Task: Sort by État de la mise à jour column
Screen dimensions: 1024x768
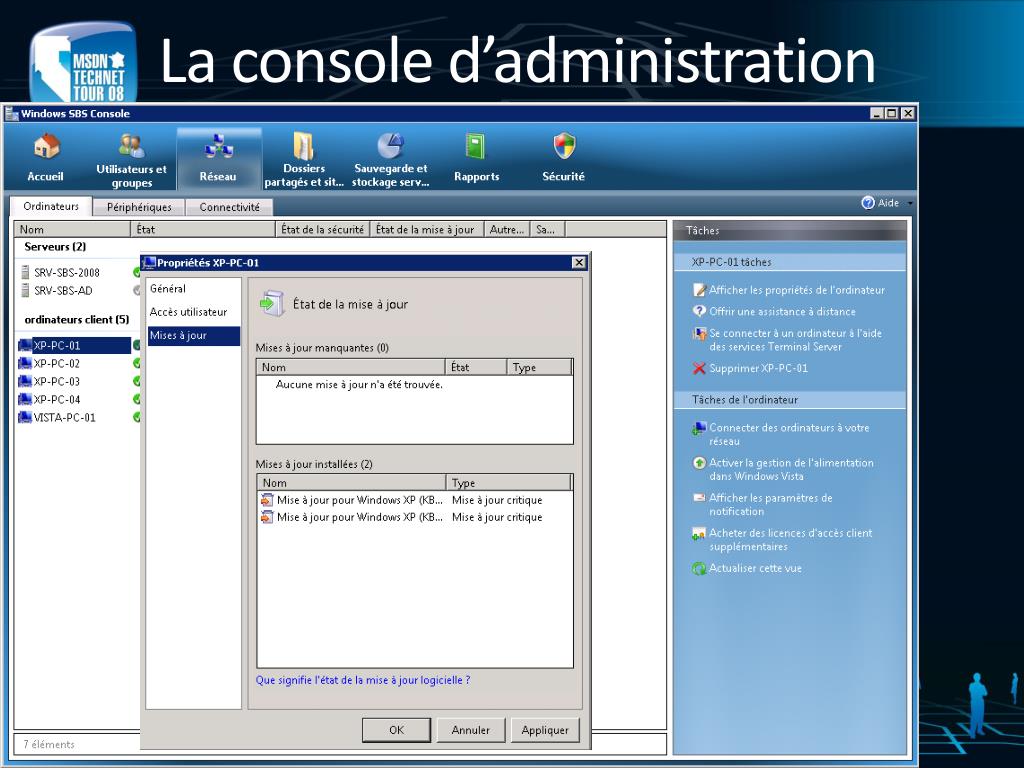Action: [x=427, y=229]
